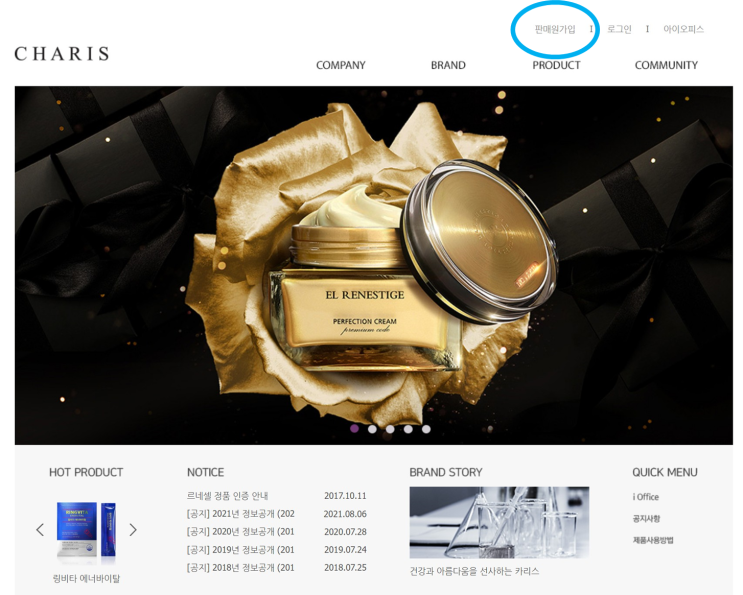The height and width of the screenshot is (595, 743).
Task: Select the first purple carousel dot
Action: pyautogui.click(x=354, y=429)
